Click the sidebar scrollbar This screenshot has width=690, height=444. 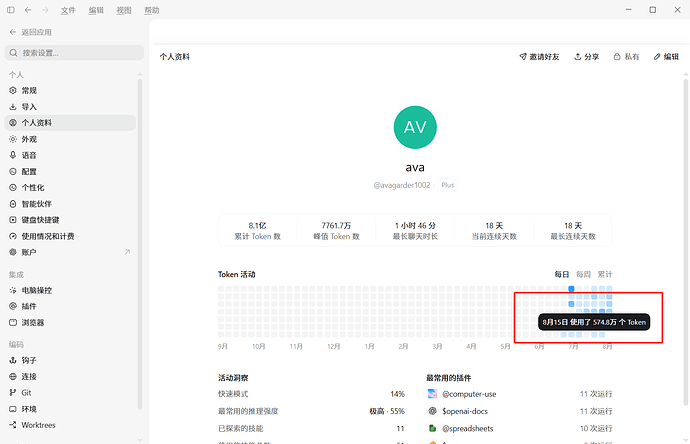point(140,244)
